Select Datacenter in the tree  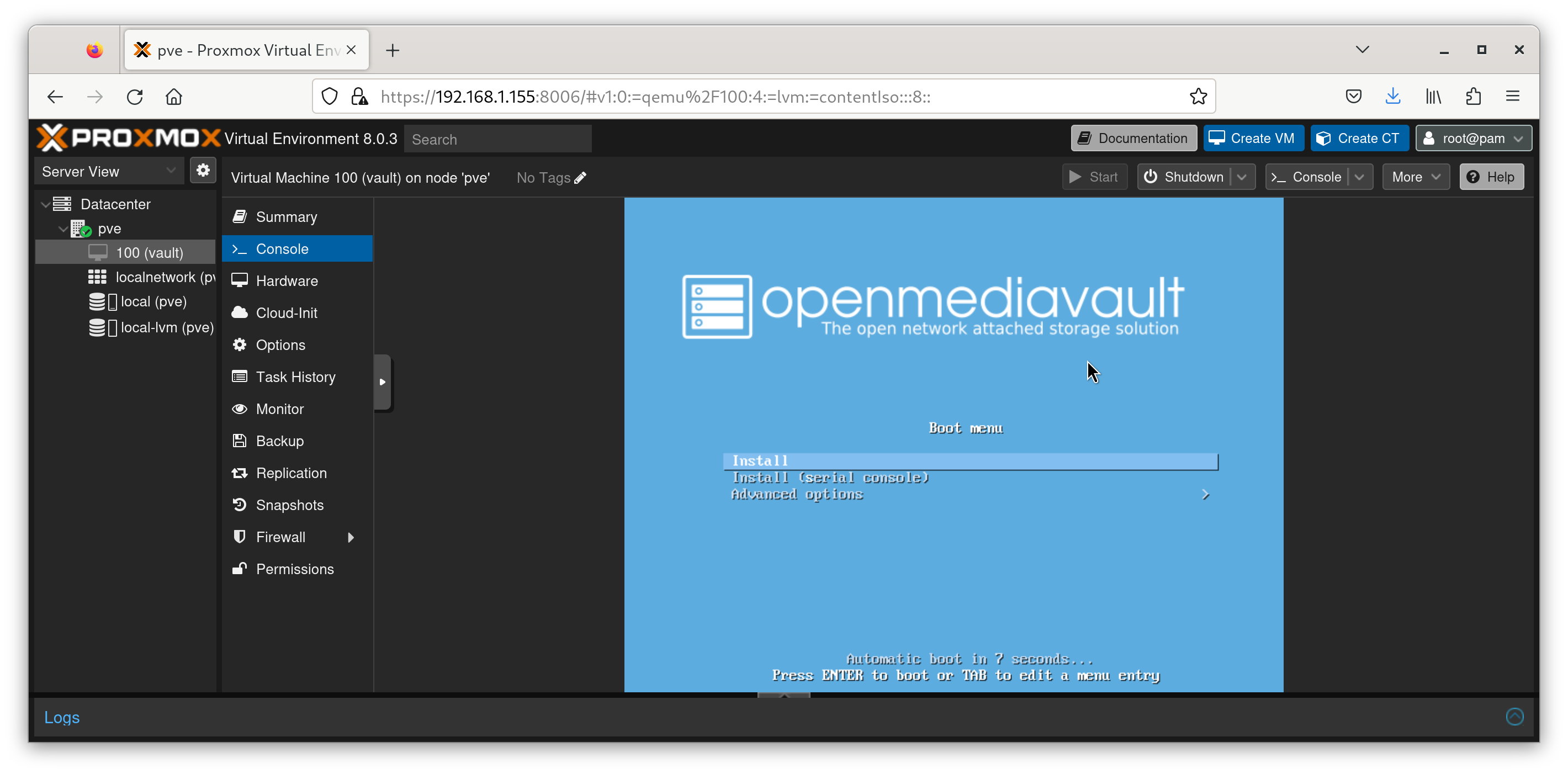[115, 204]
